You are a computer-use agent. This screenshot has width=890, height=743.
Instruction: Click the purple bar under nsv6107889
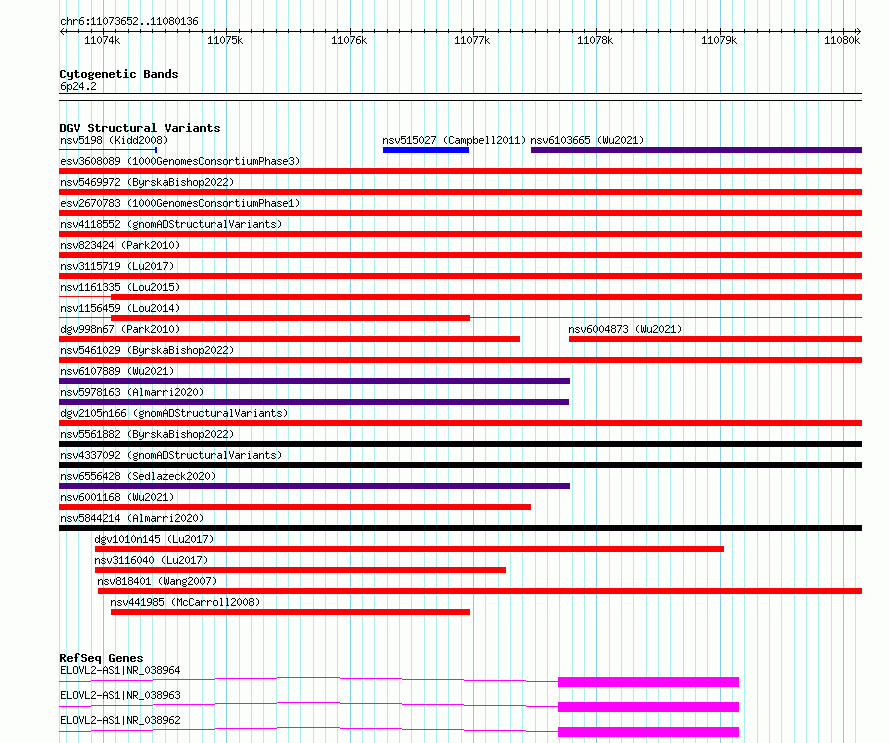314,381
